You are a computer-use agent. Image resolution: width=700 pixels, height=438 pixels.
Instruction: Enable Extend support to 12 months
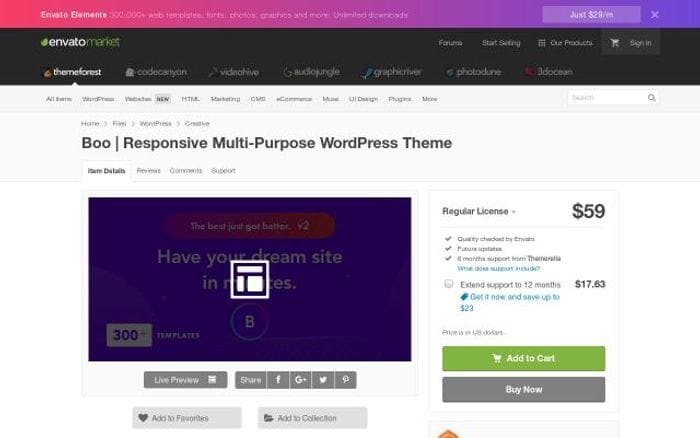click(x=449, y=284)
